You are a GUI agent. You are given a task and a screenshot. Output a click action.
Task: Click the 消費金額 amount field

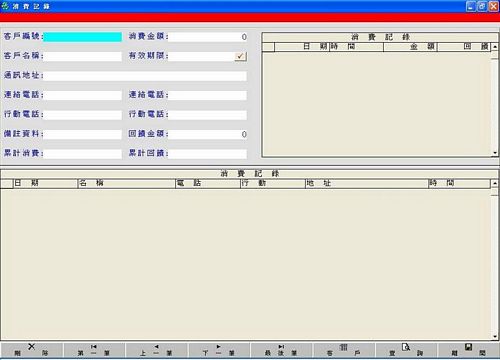point(207,37)
